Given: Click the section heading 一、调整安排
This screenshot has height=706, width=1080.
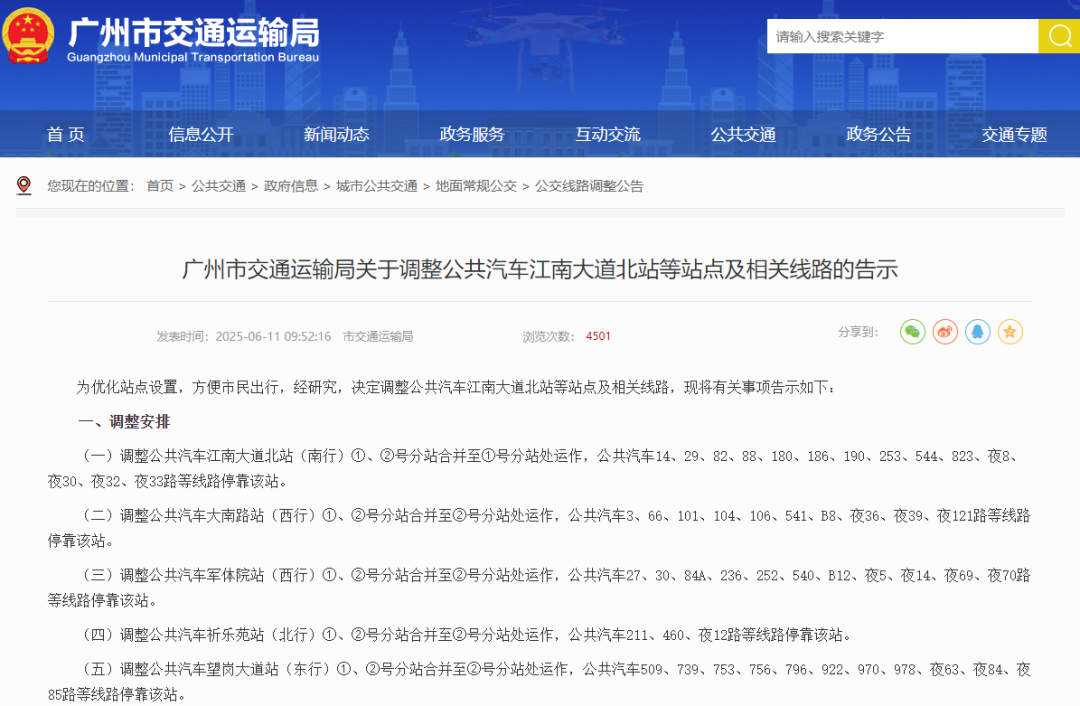Looking at the screenshot, I should [x=124, y=422].
